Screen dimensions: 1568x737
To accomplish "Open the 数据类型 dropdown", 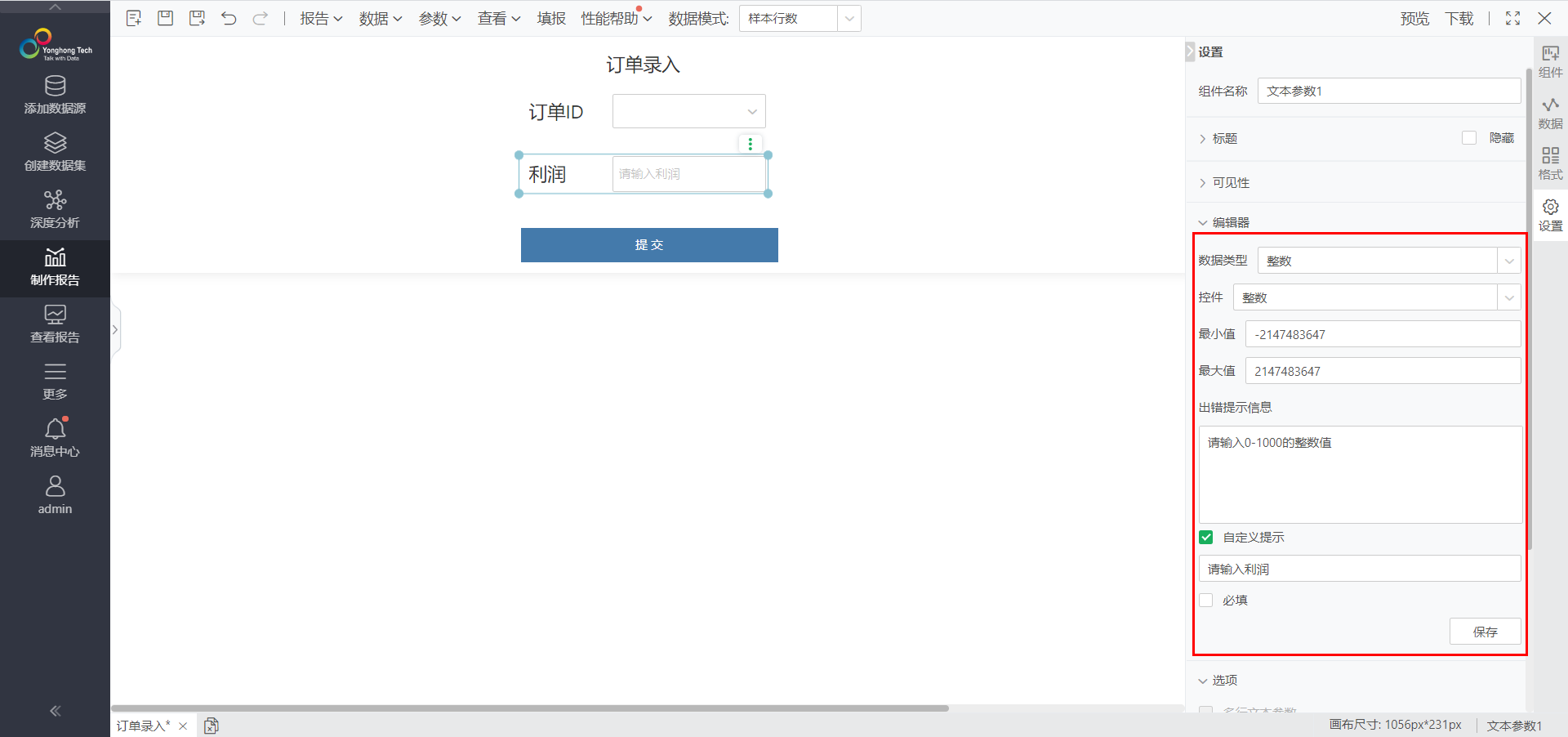I will 1388,261.
